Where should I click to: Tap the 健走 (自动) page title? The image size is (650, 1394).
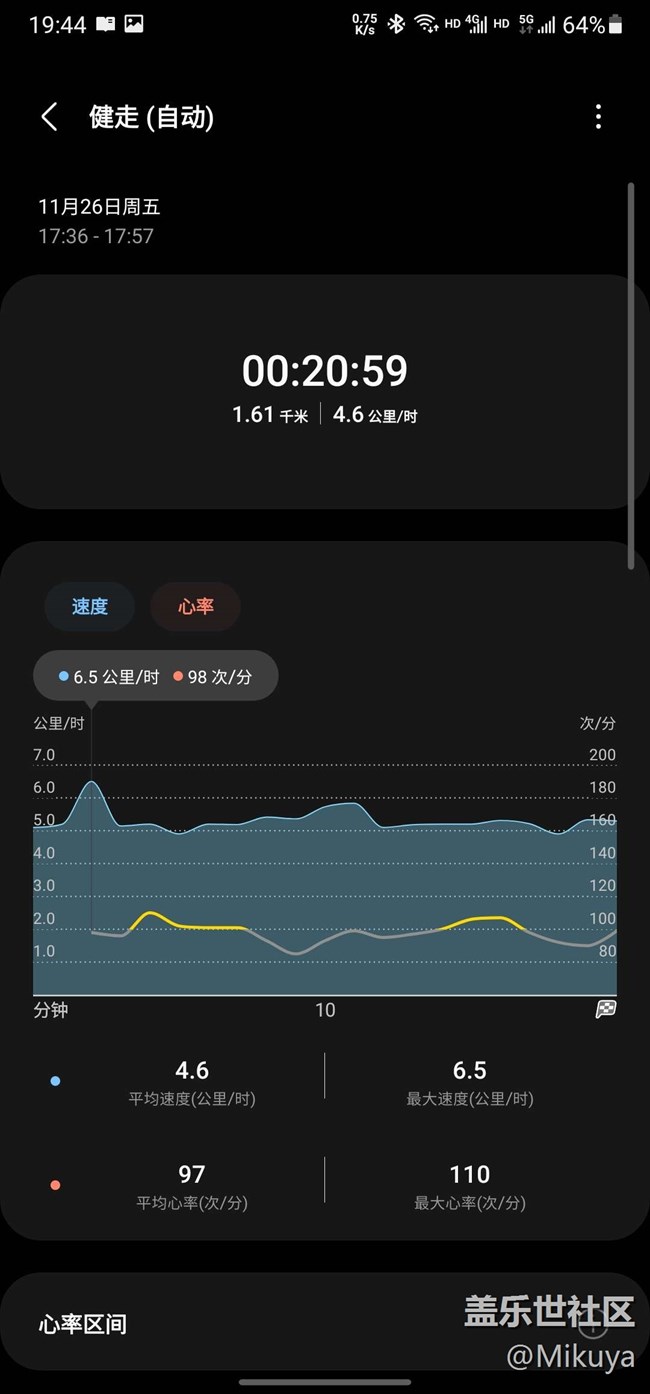151,117
